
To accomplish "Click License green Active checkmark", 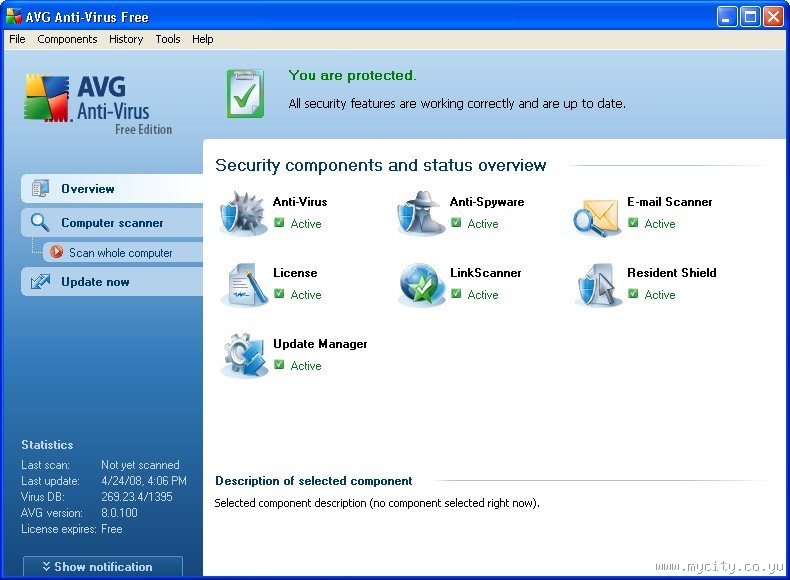I will click(x=279, y=293).
